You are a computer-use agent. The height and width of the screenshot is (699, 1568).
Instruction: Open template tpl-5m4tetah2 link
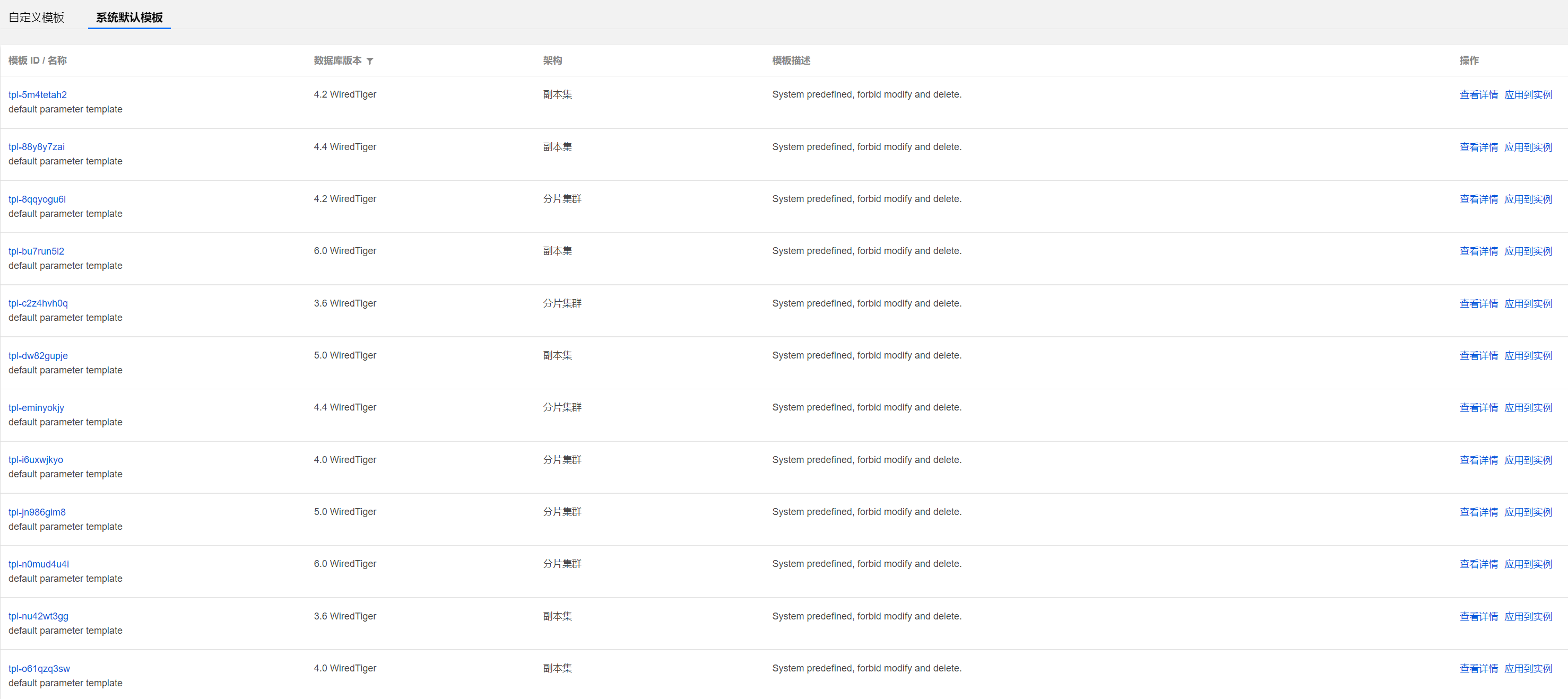pos(38,95)
